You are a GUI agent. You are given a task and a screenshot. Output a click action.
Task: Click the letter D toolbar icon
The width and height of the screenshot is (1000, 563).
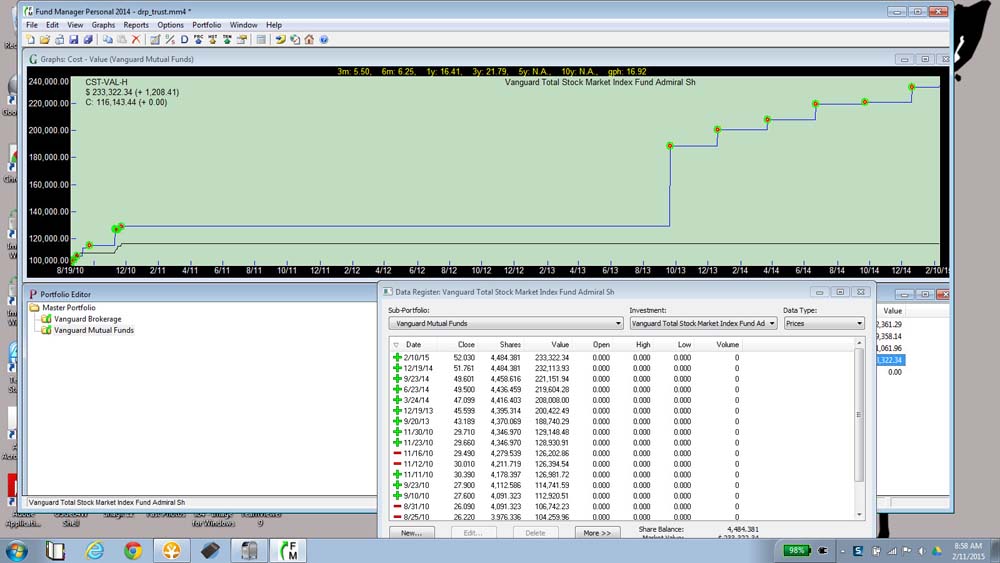184,40
